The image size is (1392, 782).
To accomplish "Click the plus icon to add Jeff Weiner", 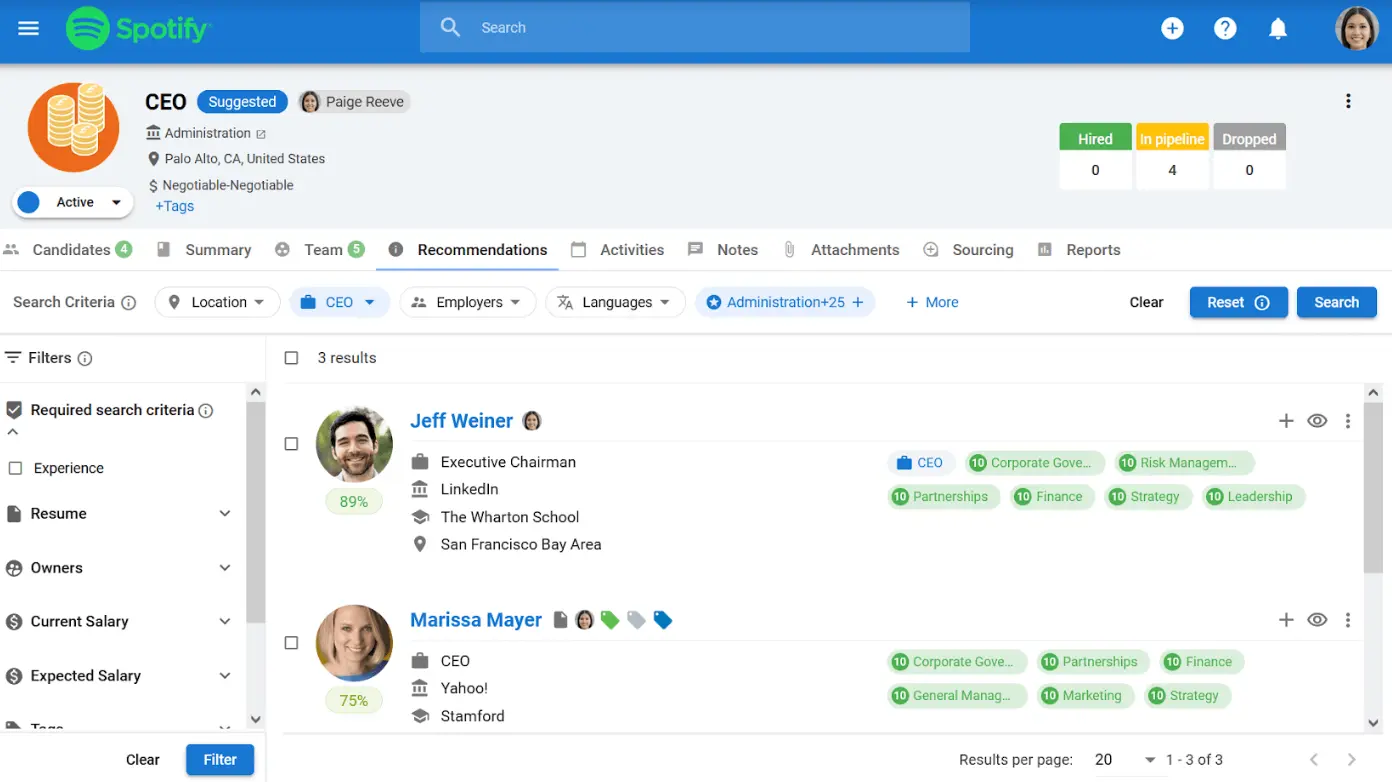I will (1285, 420).
